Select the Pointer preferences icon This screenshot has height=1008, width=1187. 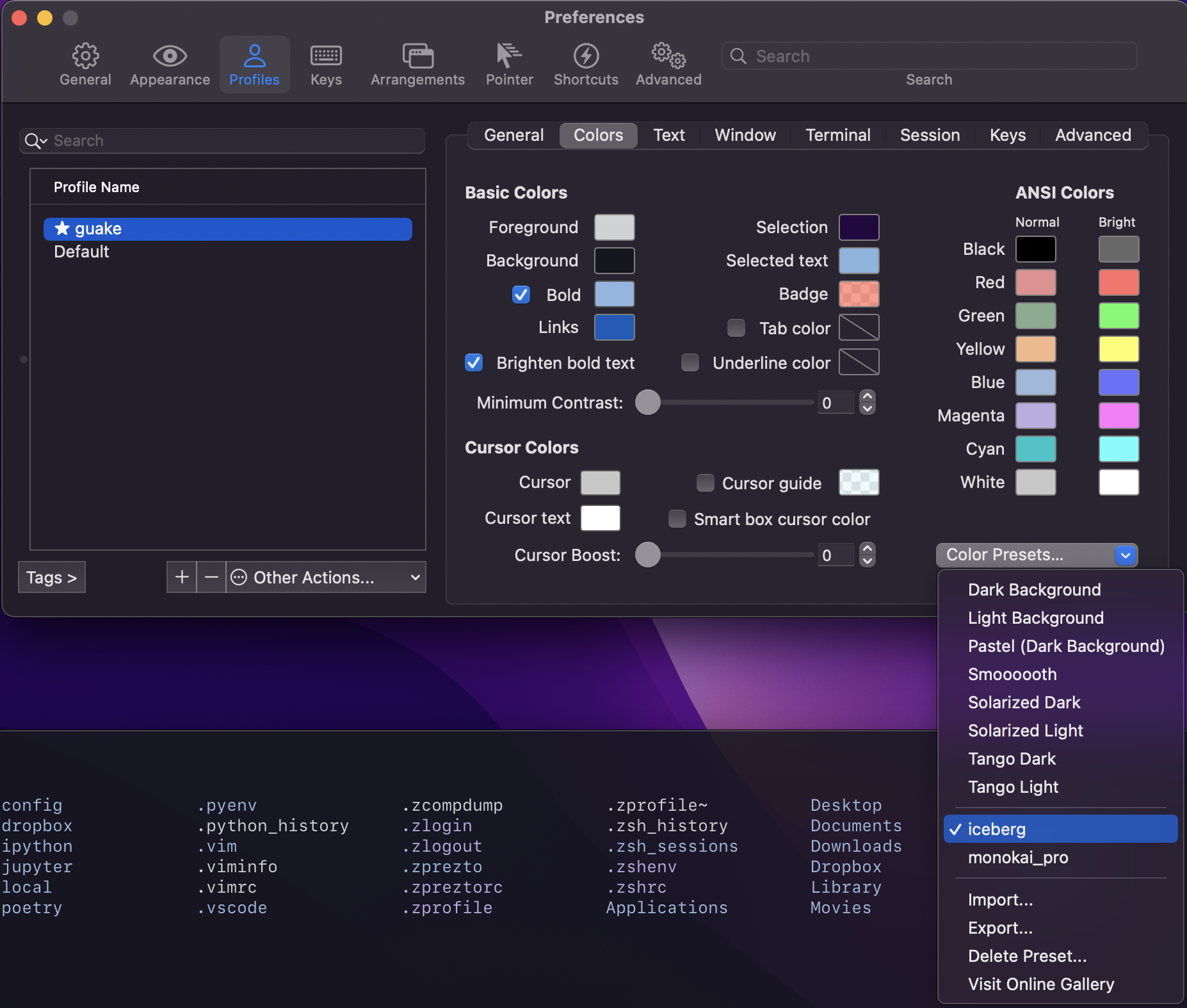508,64
